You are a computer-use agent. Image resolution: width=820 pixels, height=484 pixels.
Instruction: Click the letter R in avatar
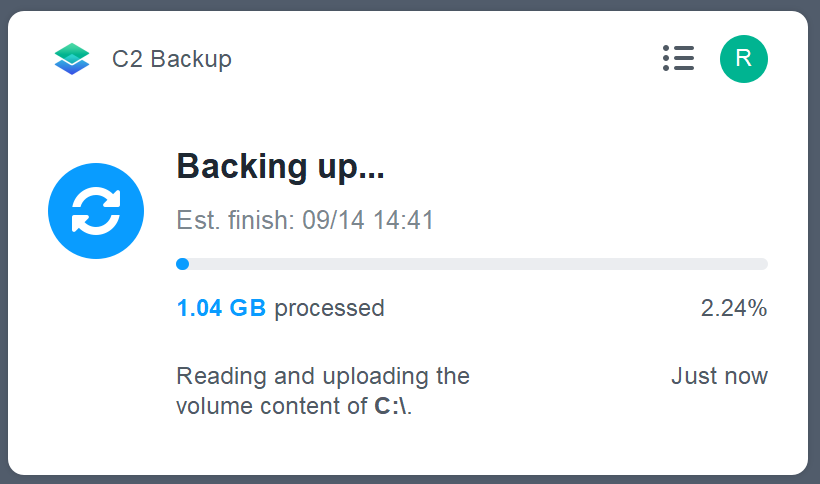tap(744, 58)
